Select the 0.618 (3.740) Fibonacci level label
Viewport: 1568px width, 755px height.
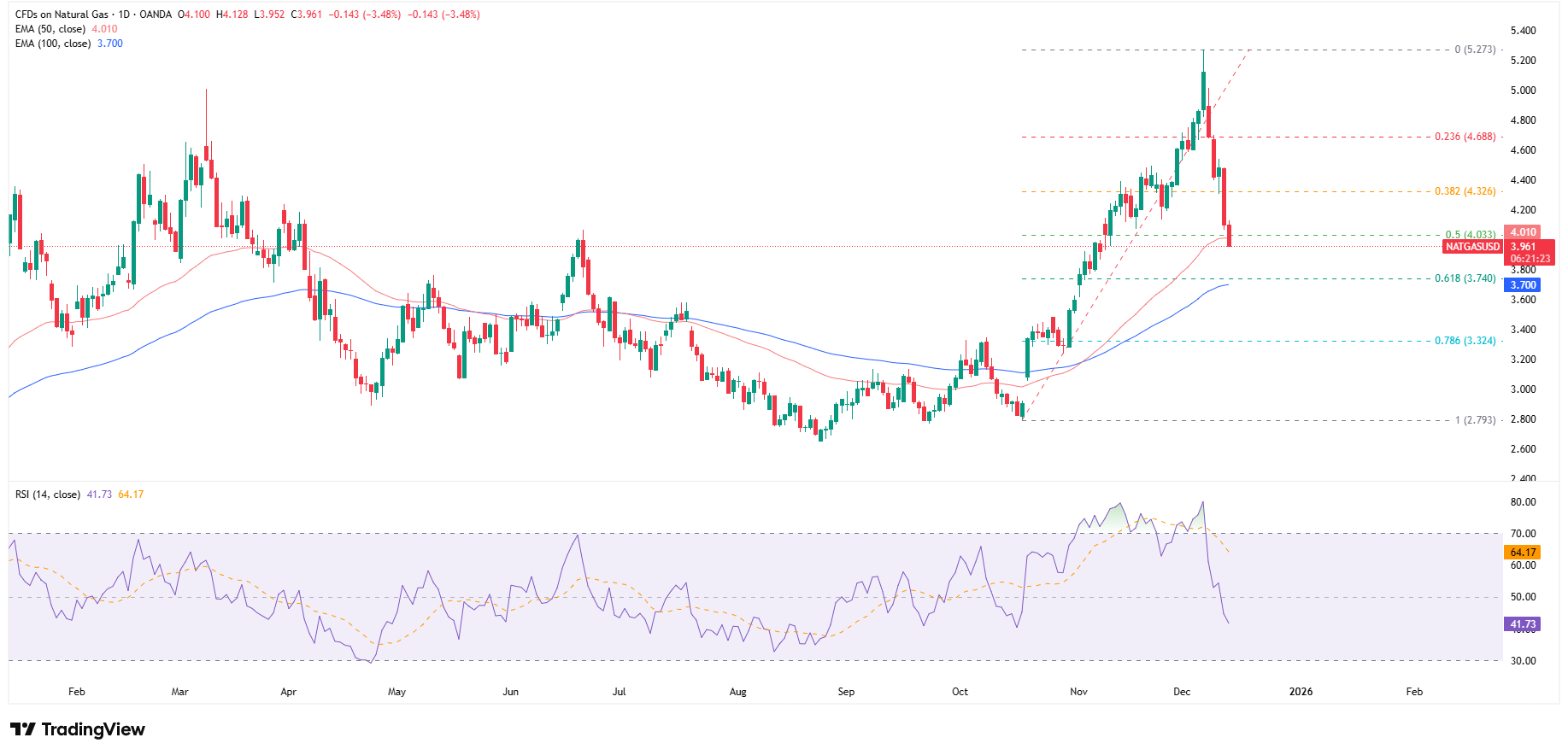[x=1465, y=278]
